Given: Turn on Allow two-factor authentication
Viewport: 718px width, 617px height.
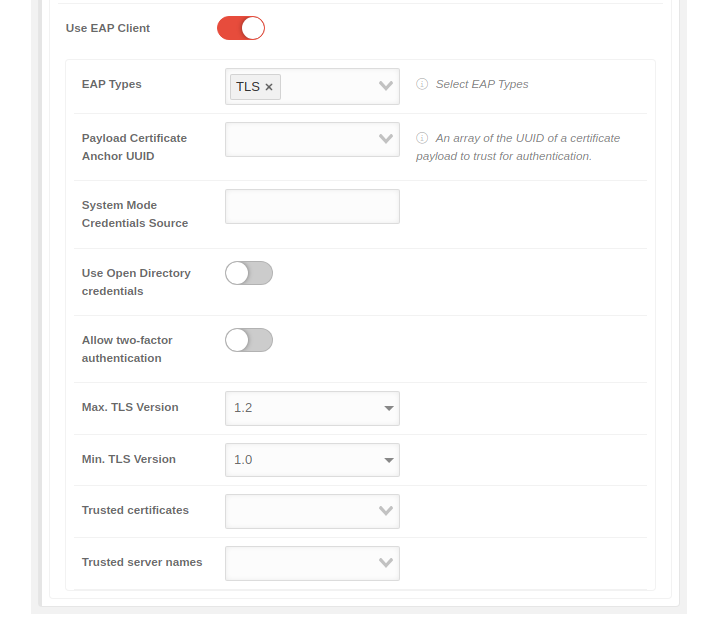Looking at the screenshot, I should pos(249,340).
